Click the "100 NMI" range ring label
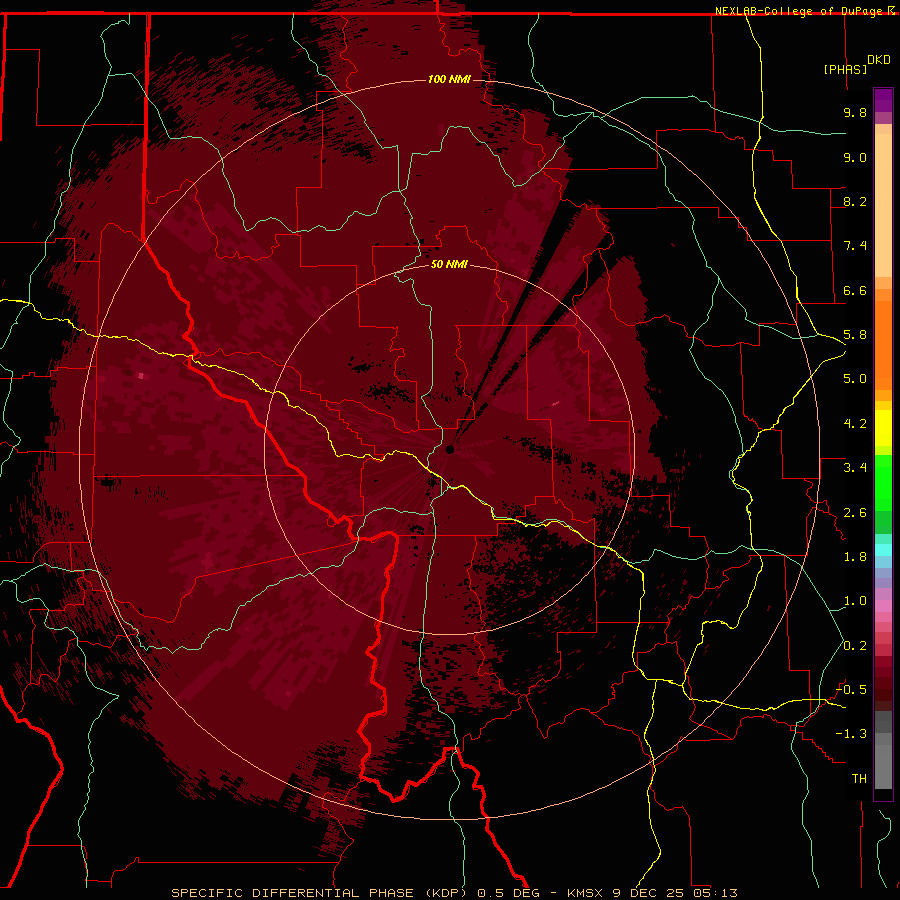900x900 pixels. point(449,79)
